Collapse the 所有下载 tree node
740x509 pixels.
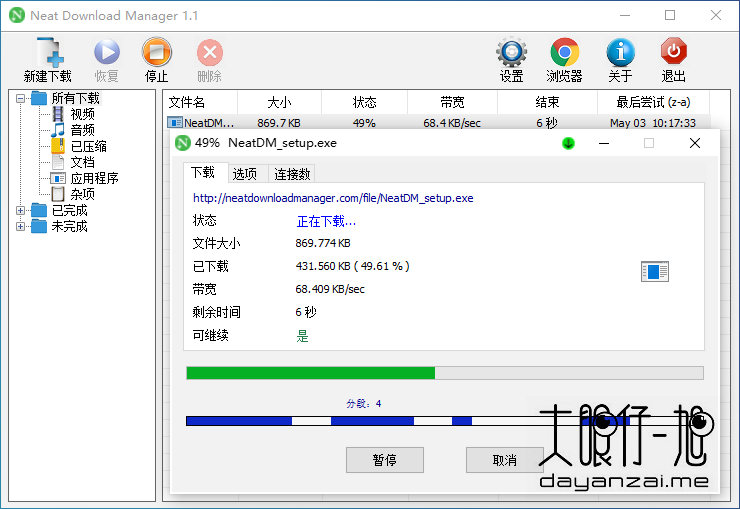coord(20,98)
